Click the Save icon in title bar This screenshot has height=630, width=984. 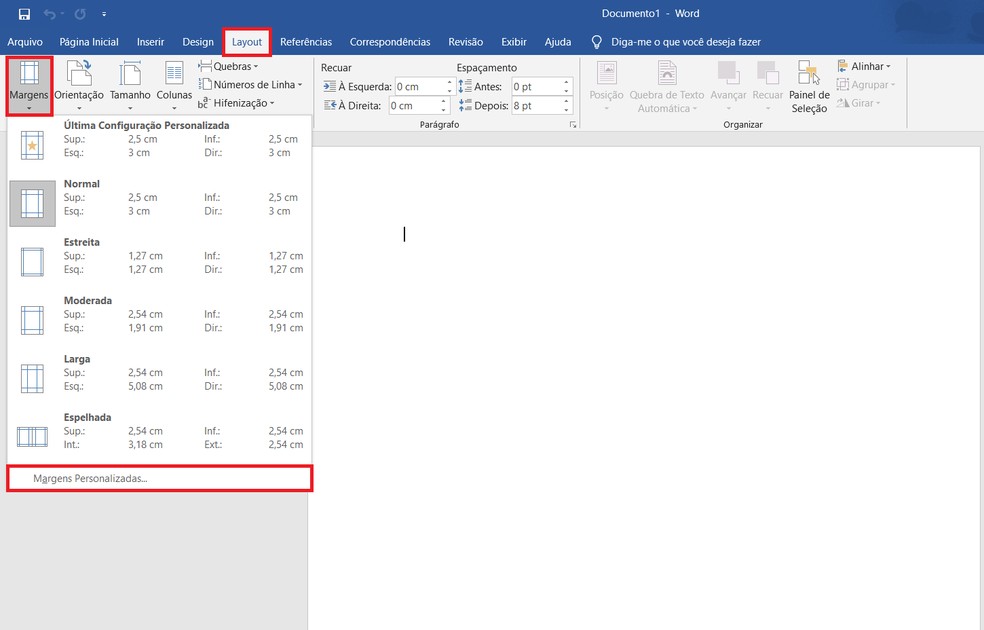pos(24,14)
